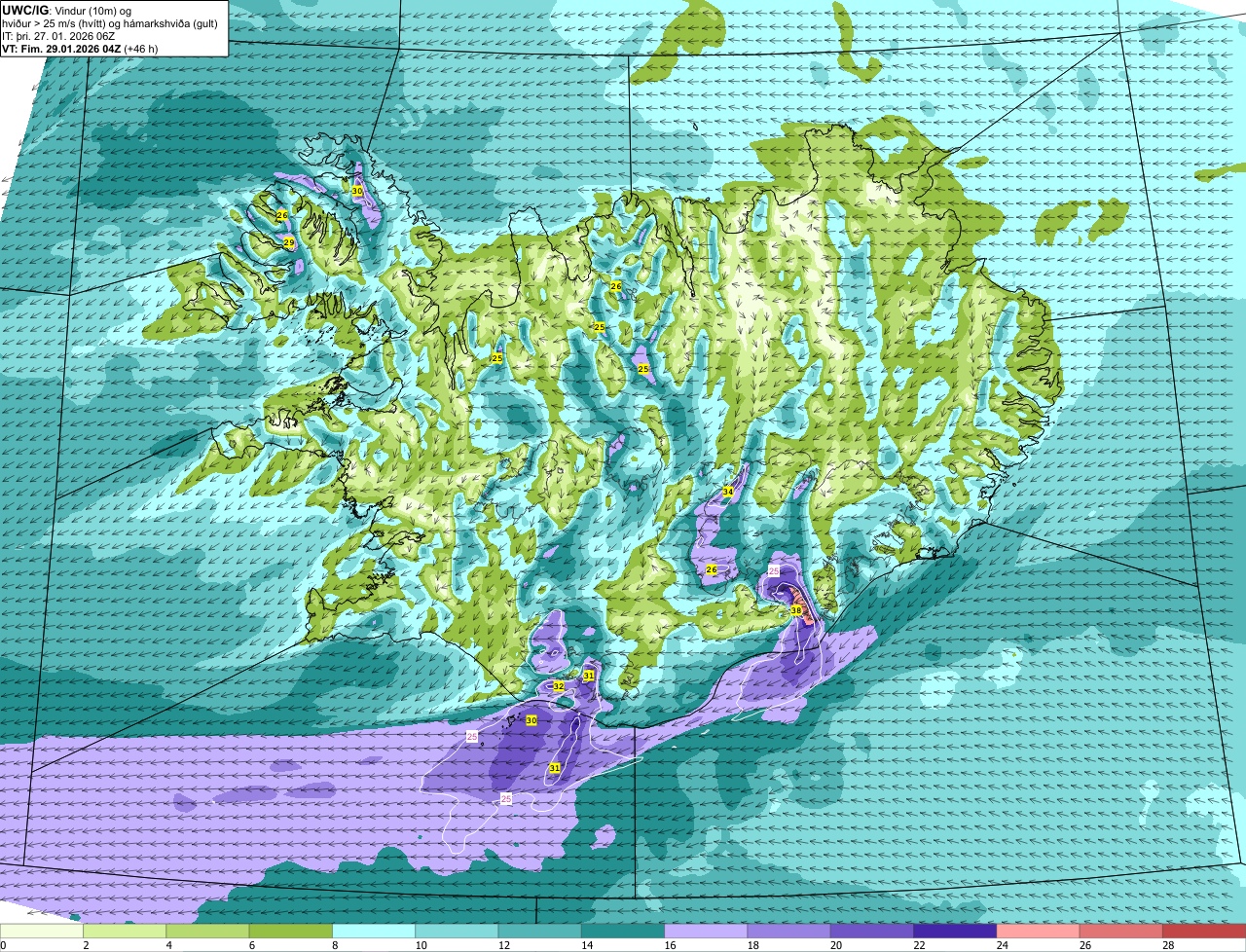Click the 12–14 m/s teal legend swatch
The image size is (1246, 952).
539,931
